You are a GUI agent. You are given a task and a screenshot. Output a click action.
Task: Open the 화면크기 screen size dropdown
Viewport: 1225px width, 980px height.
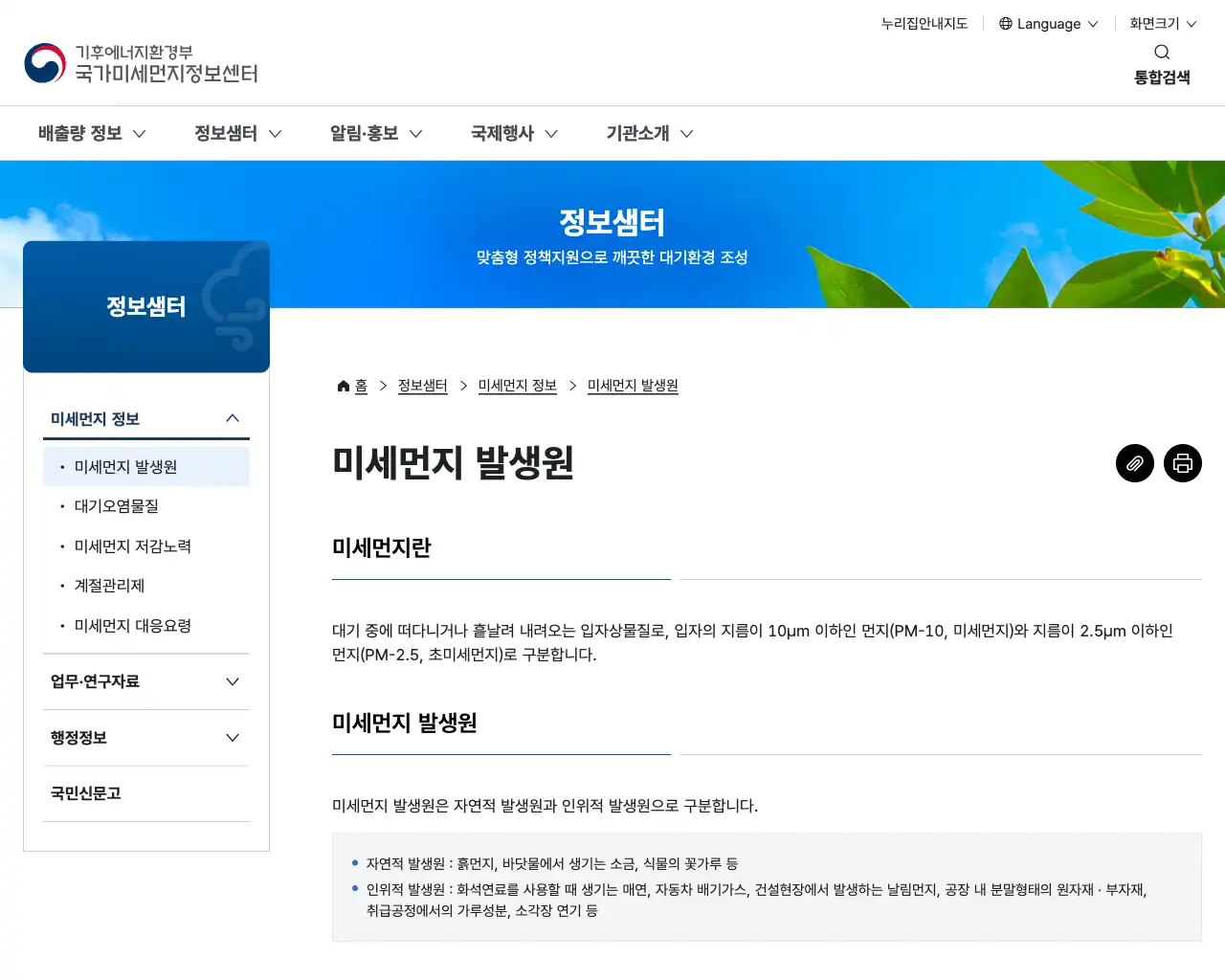pyautogui.click(x=1163, y=24)
